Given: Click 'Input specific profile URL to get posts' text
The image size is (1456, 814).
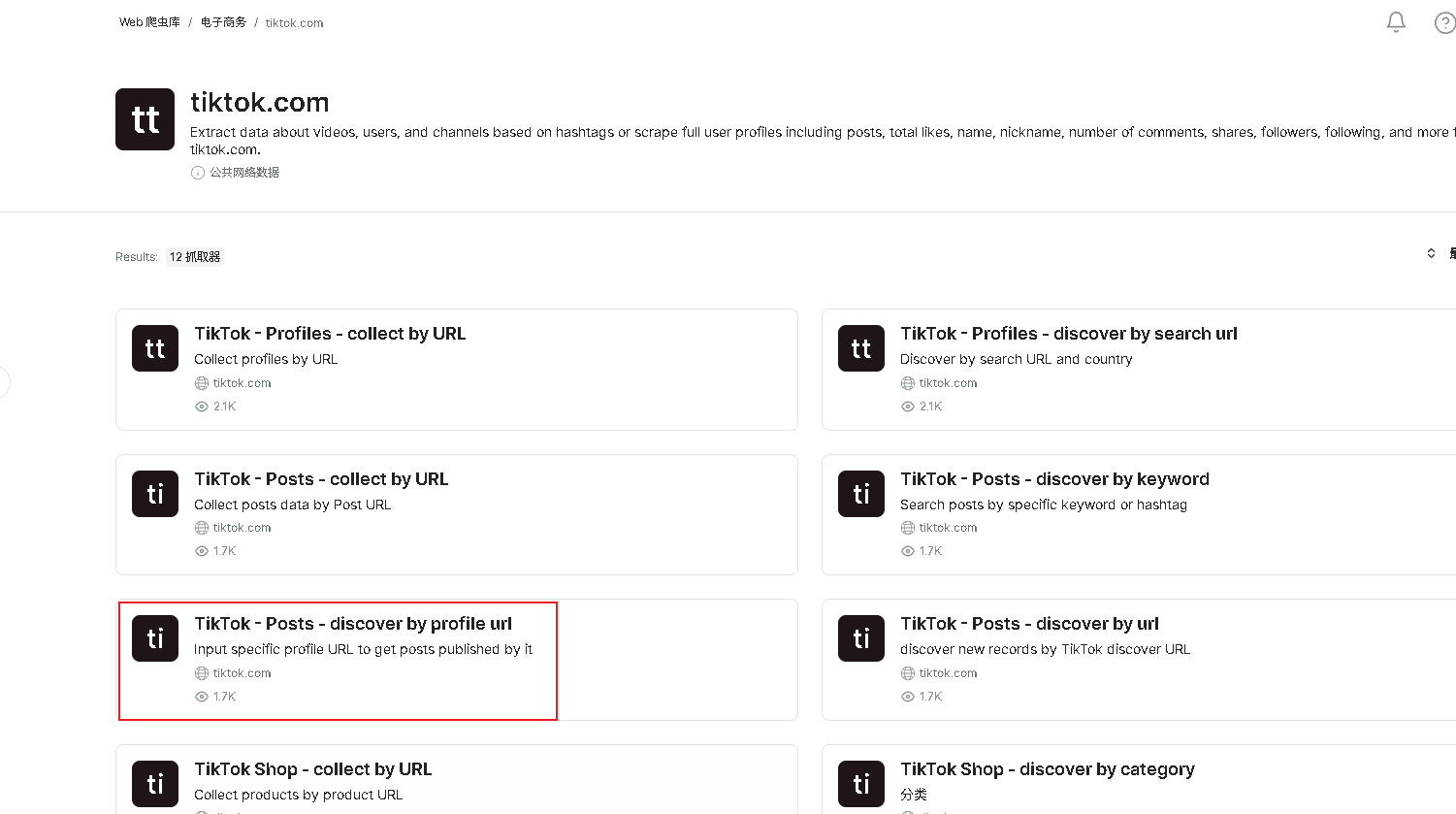Looking at the screenshot, I should [363, 649].
